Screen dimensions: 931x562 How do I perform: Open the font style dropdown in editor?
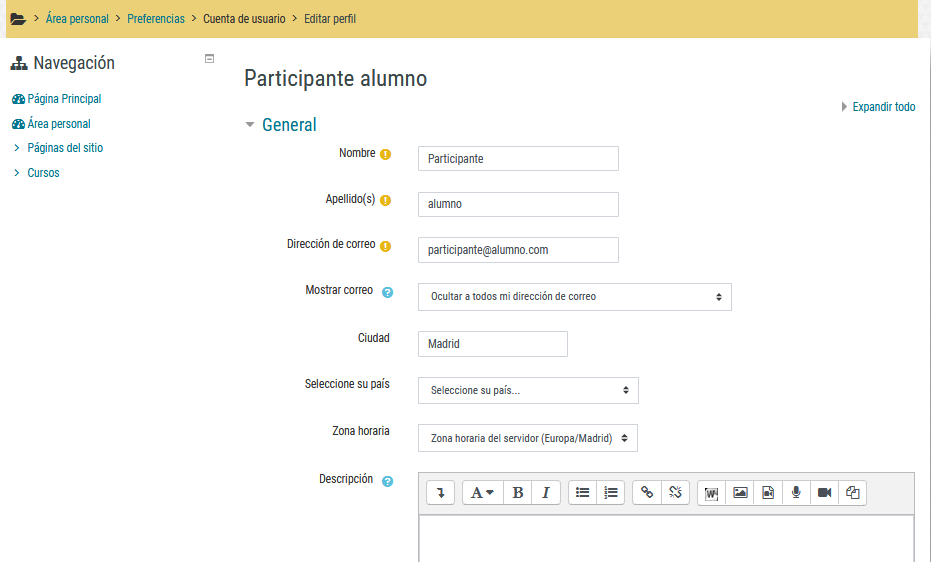(x=482, y=493)
